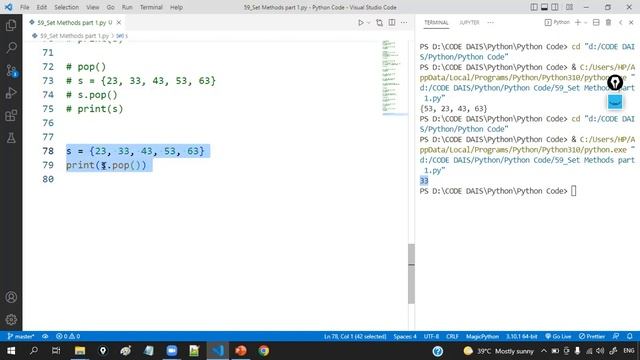
Task: Open the Run menu
Action: pyautogui.click(x=127, y=7)
